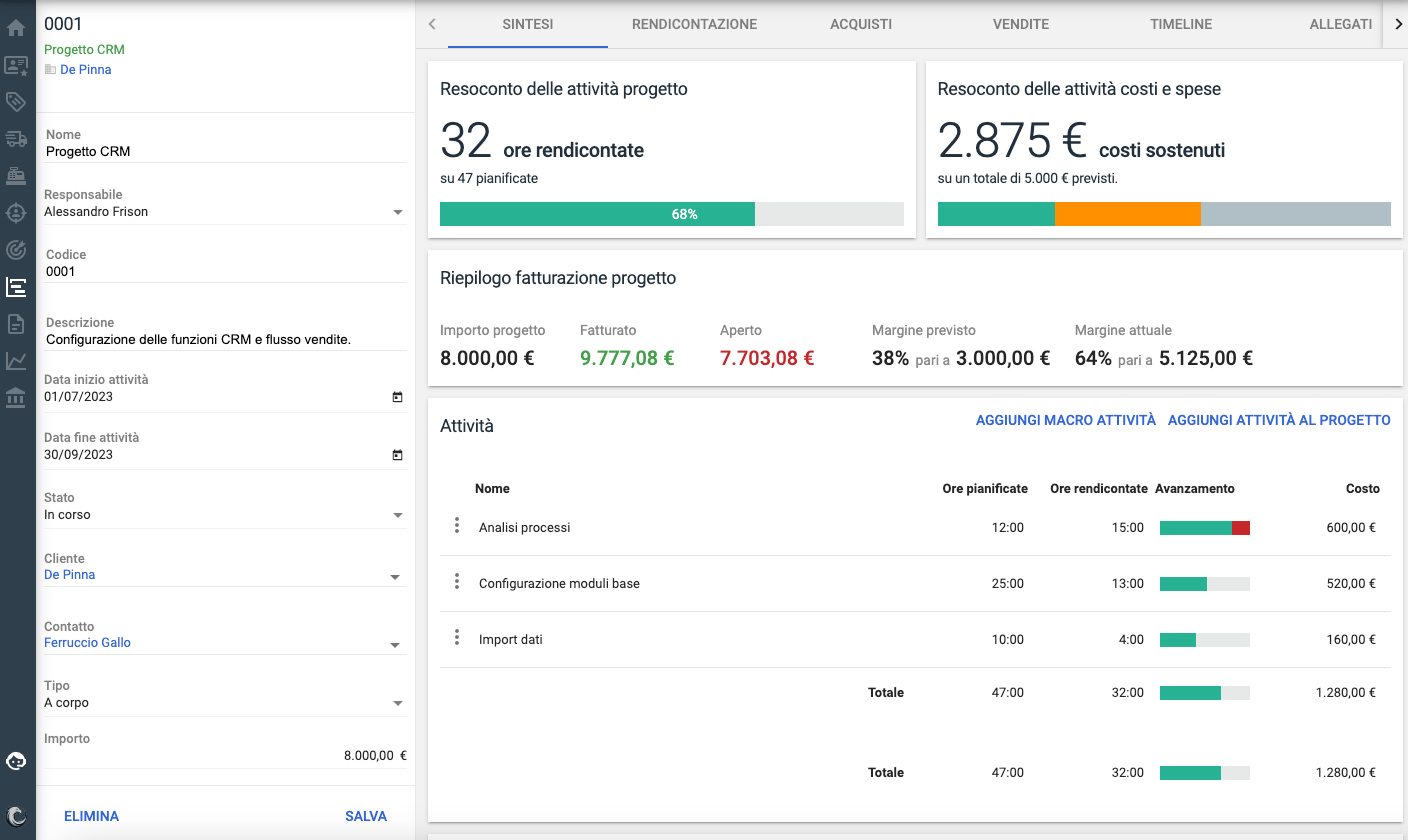The height and width of the screenshot is (840, 1408).
Task: Open the contacts card icon in sidebar
Action: pos(16,66)
